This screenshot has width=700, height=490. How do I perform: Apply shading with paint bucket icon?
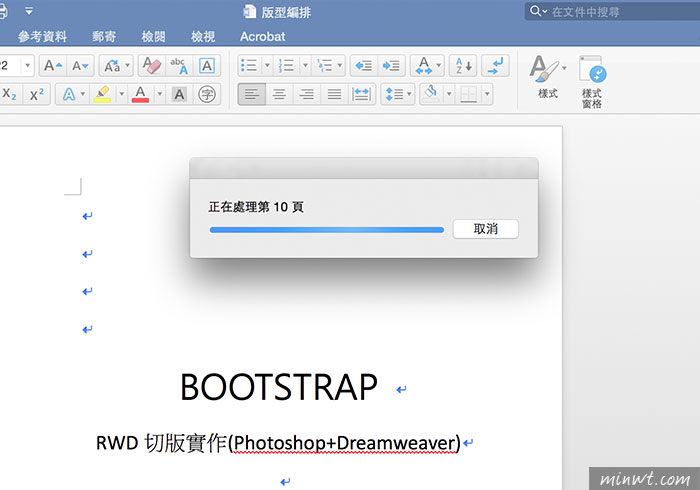[x=431, y=94]
